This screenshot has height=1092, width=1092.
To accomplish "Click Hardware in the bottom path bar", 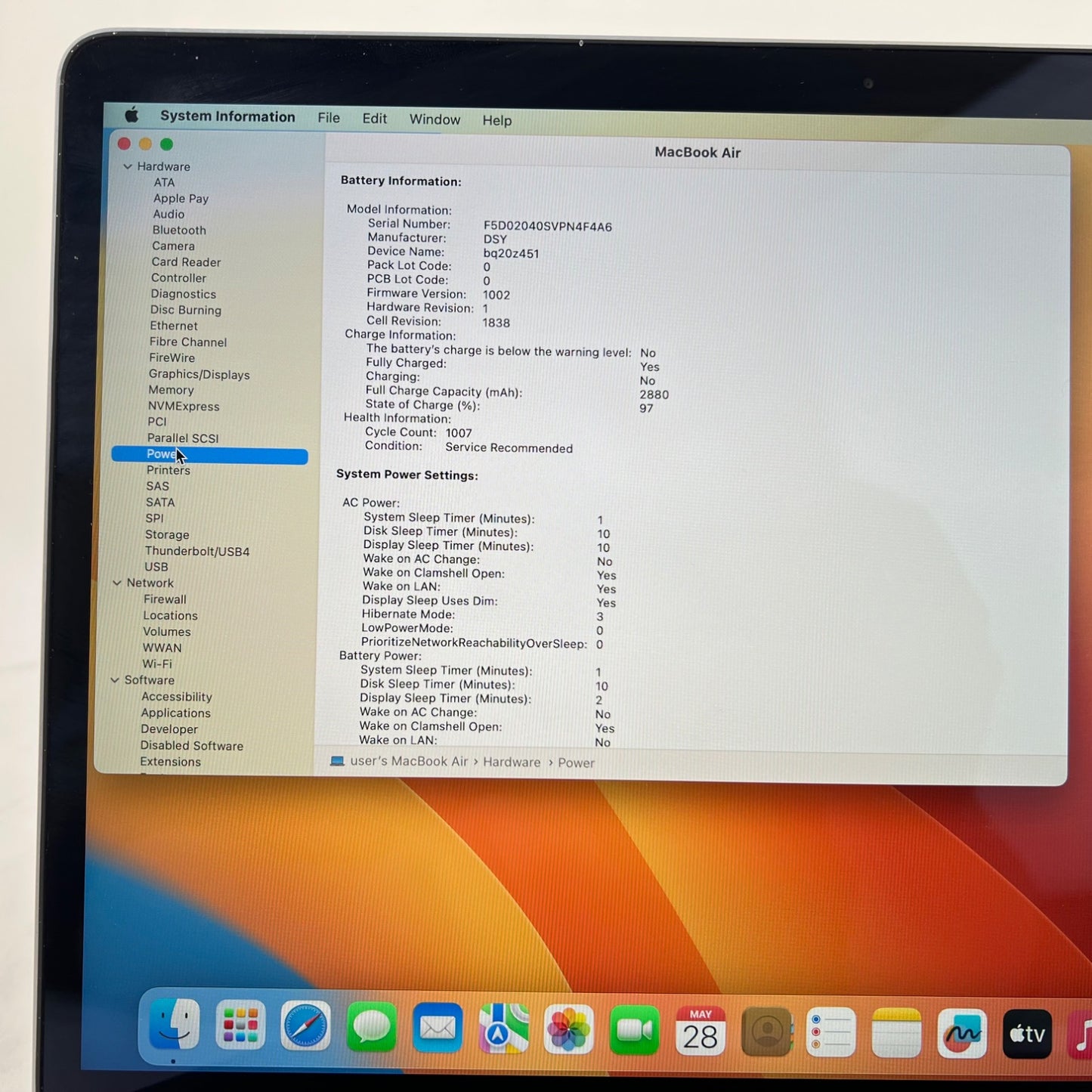I will [512, 762].
